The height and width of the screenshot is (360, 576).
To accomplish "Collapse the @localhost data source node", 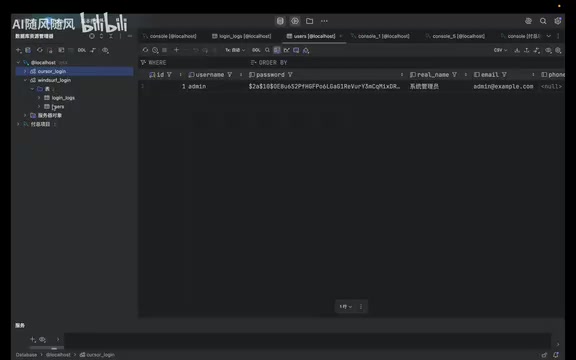I will [18, 62].
